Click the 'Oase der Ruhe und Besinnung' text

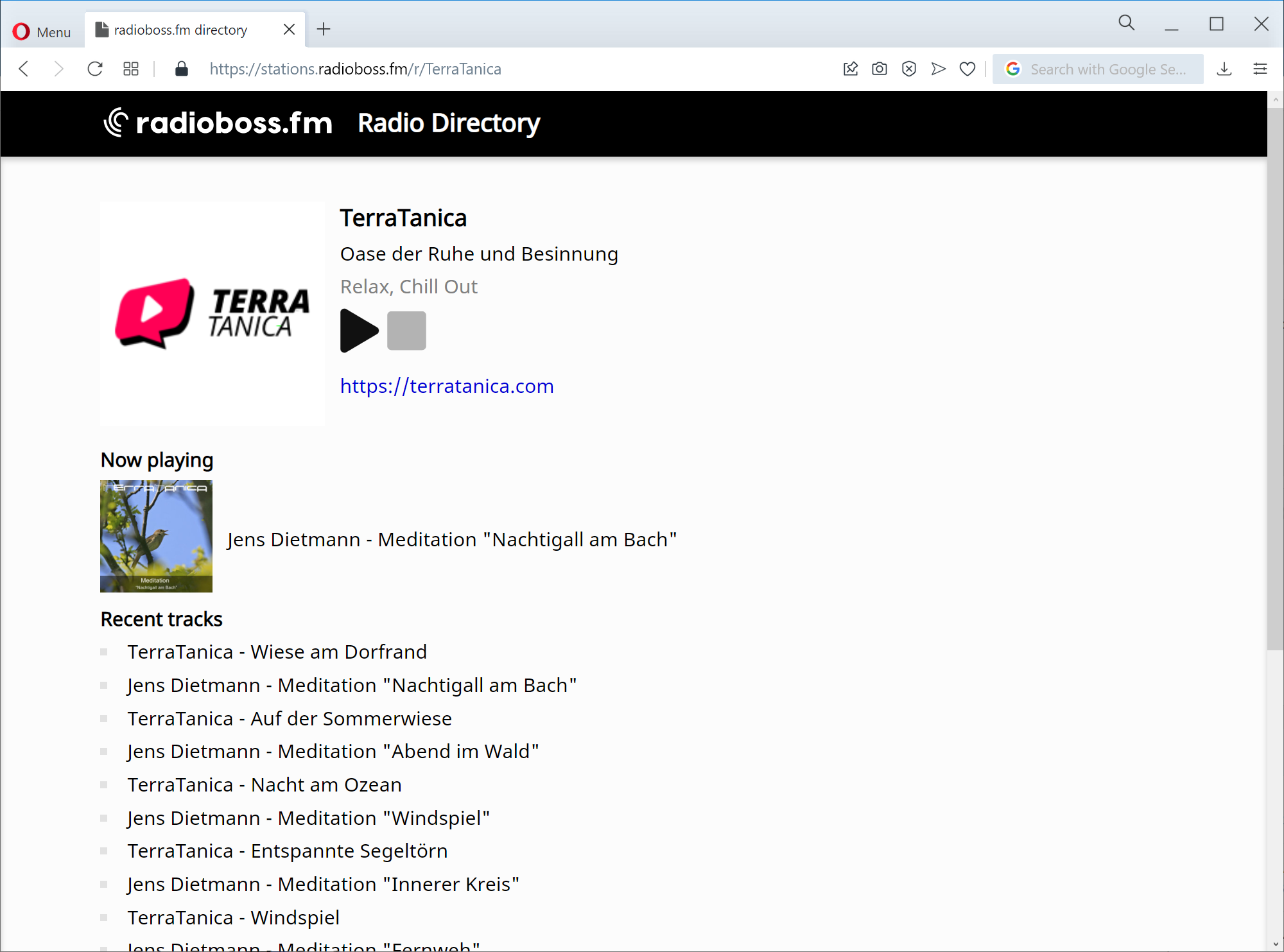point(479,254)
